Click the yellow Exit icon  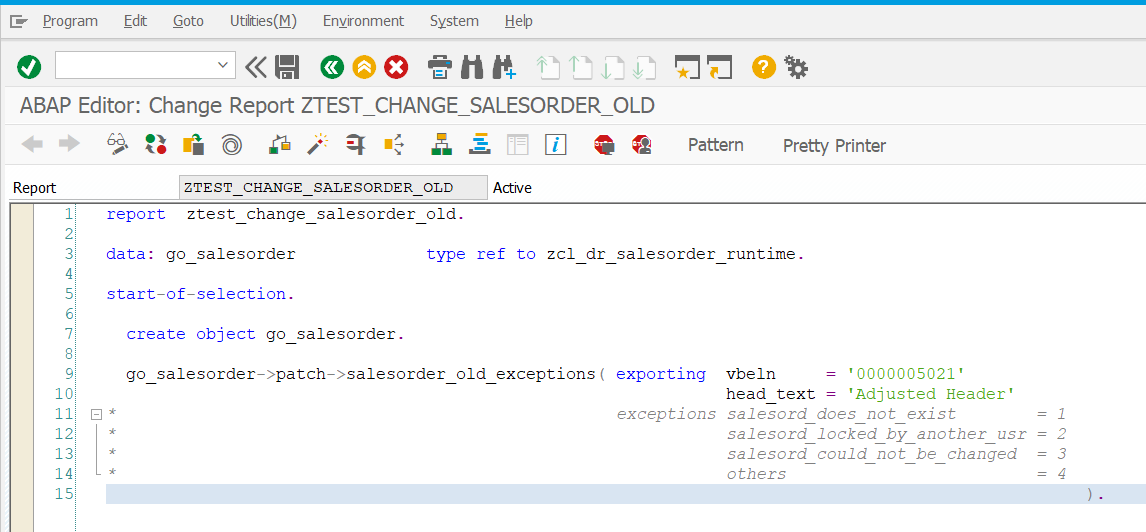click(364, 67)
